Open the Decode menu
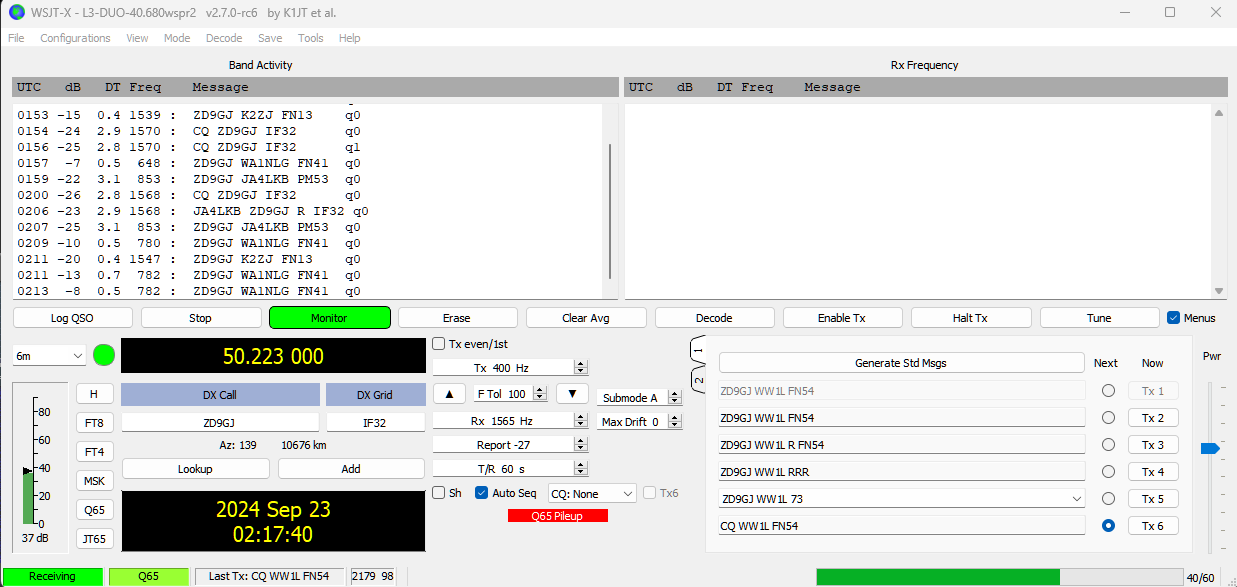The image size is (1237, 587). (x=224, y=38)
